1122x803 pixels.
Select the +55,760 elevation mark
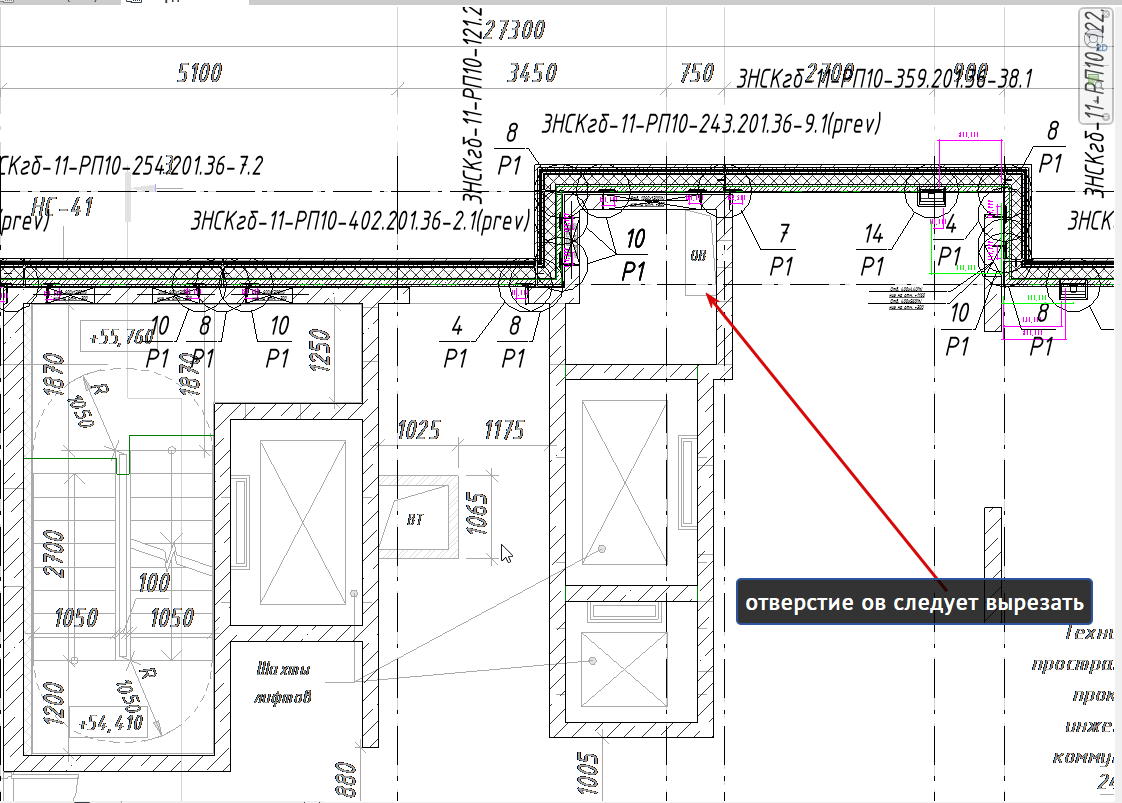point(120,335)
